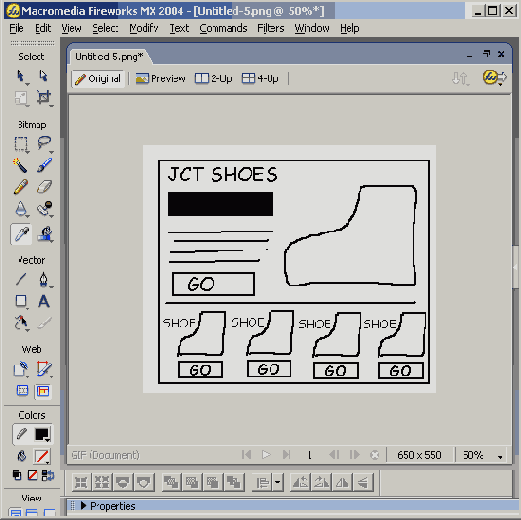The image size is (521, 520).
Task: Open the Commands menu
Action: point(223,28)
